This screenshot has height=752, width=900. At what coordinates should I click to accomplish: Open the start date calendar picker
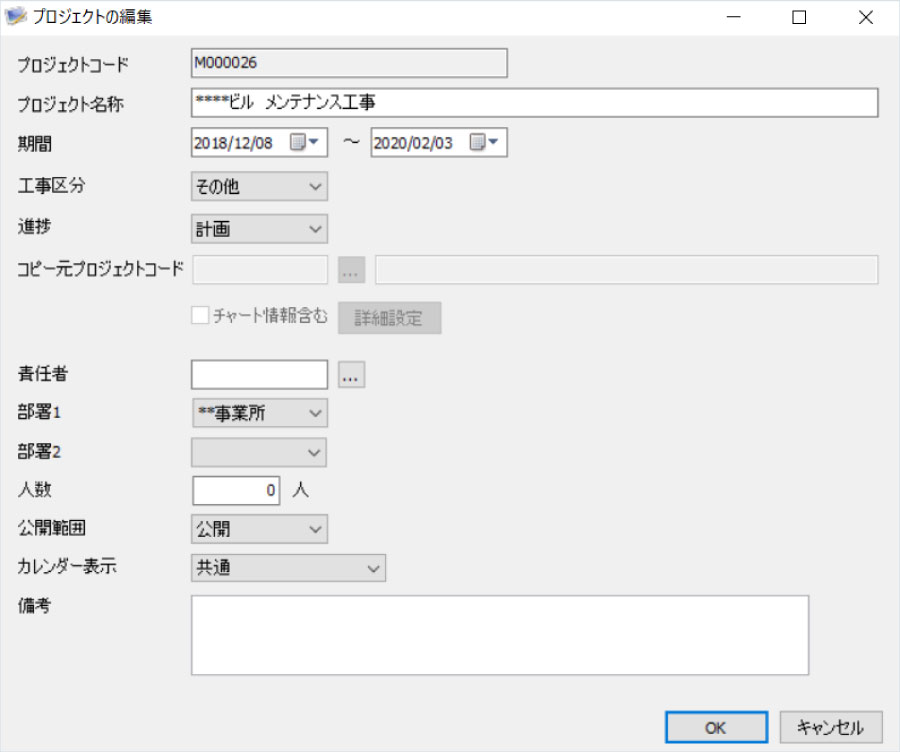point(304,142)
